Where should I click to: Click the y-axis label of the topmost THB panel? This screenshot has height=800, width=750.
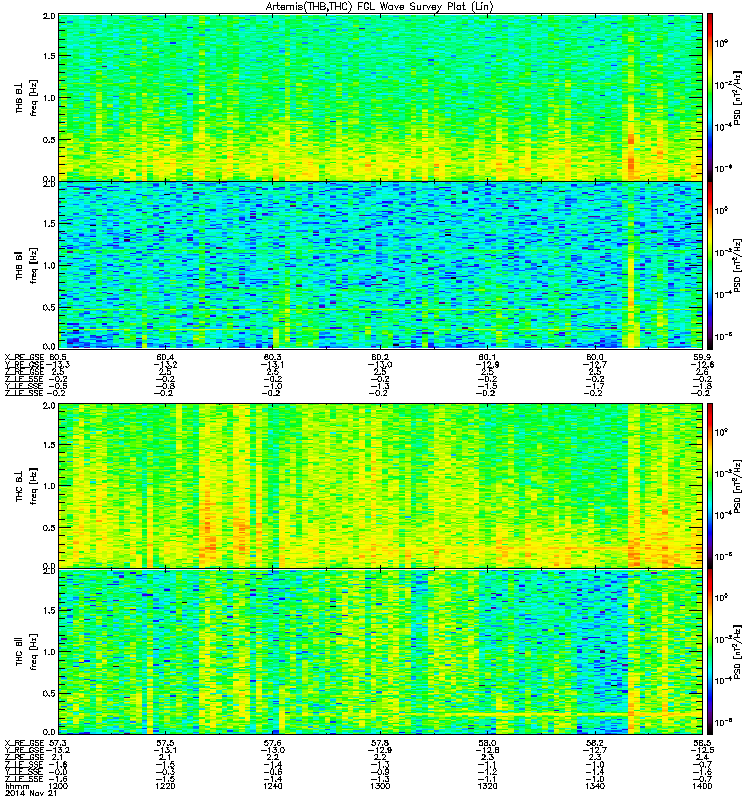click(x=27, y=97)
